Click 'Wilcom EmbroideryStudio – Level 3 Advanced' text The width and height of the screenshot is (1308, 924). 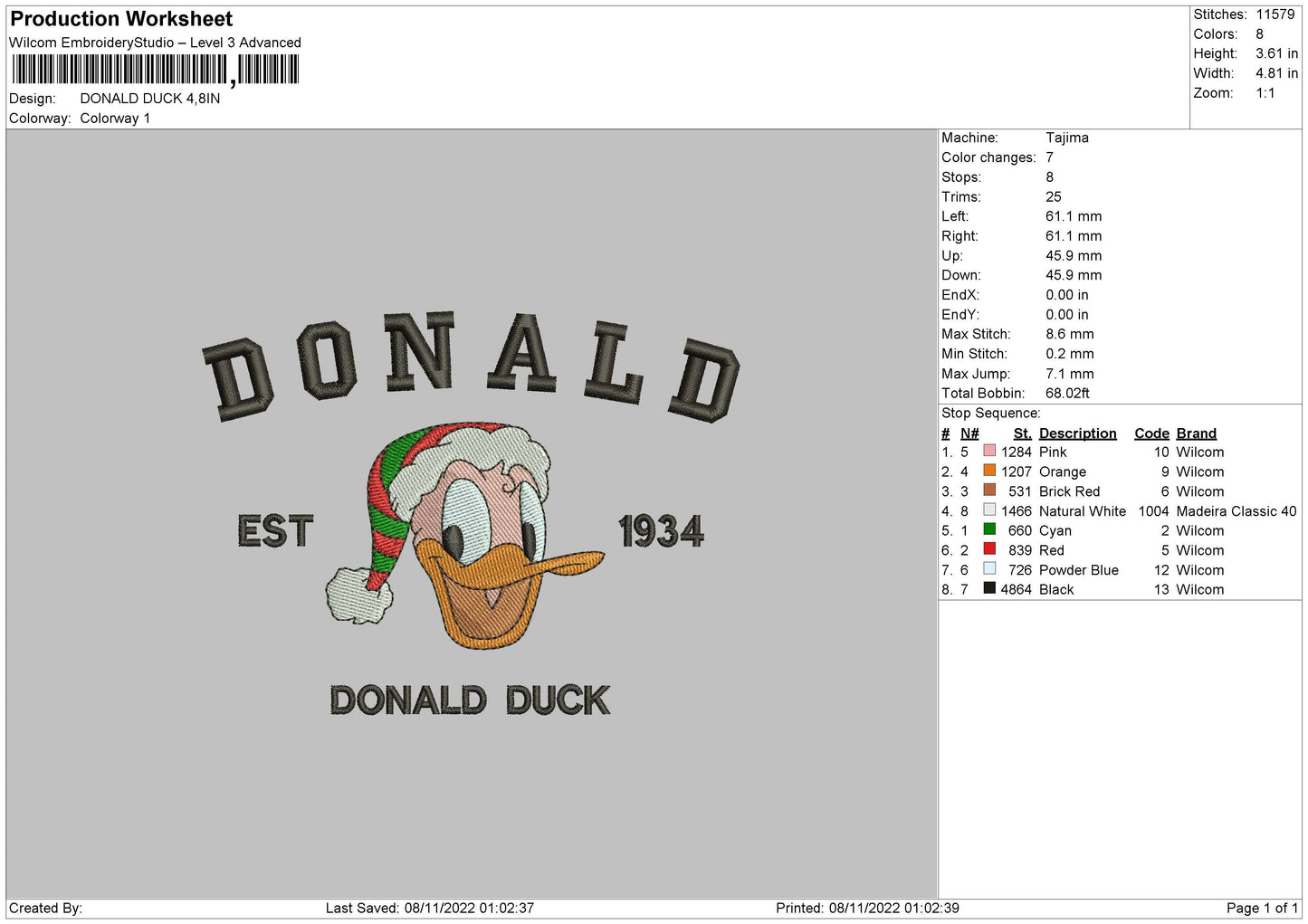(155, 43)
